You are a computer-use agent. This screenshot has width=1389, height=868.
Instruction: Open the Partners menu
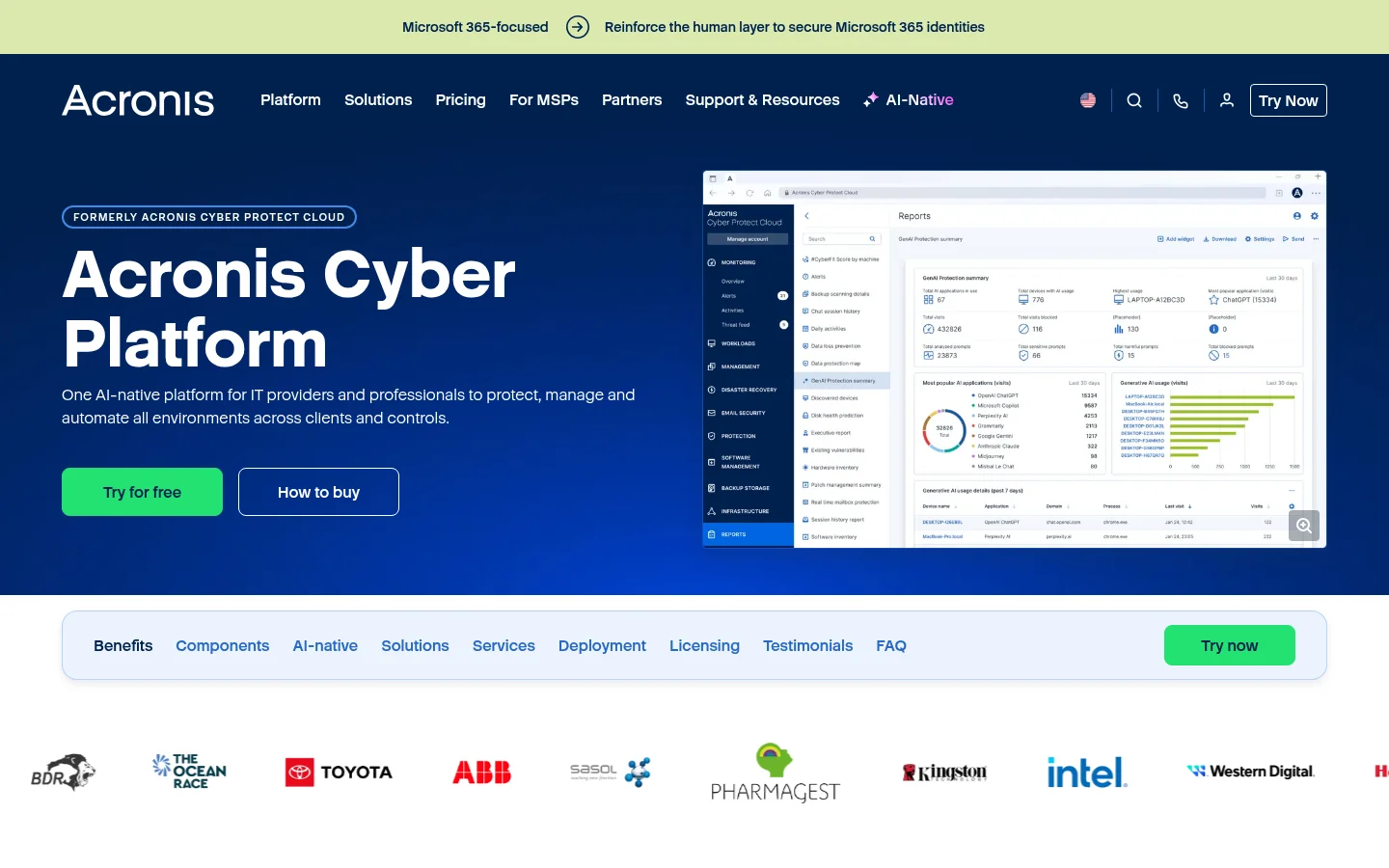(632, 99)
